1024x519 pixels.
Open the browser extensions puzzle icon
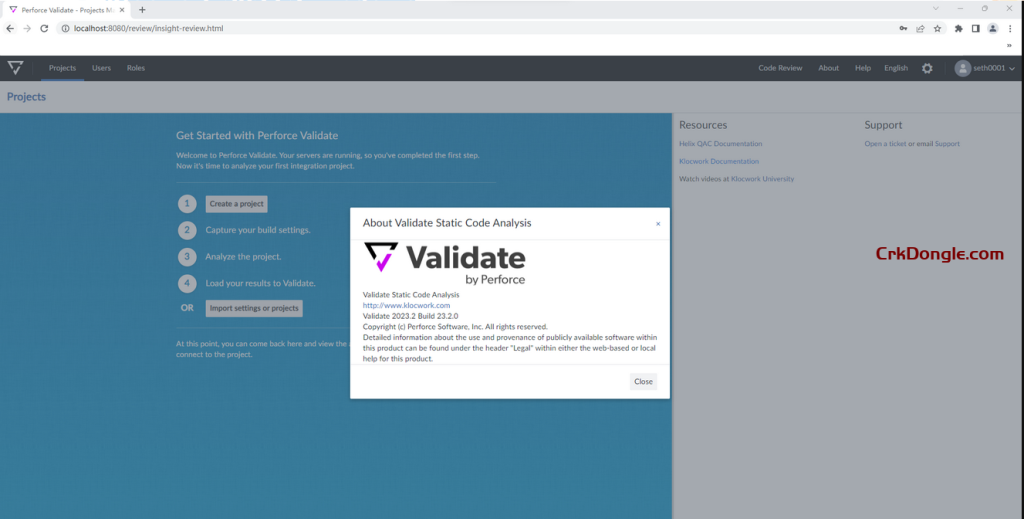959,29
